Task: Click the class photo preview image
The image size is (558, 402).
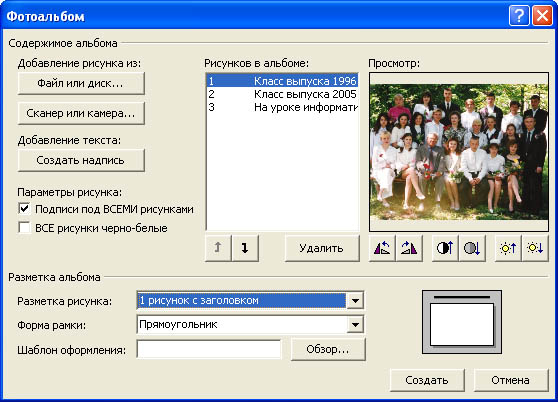Action: (459, 152)
